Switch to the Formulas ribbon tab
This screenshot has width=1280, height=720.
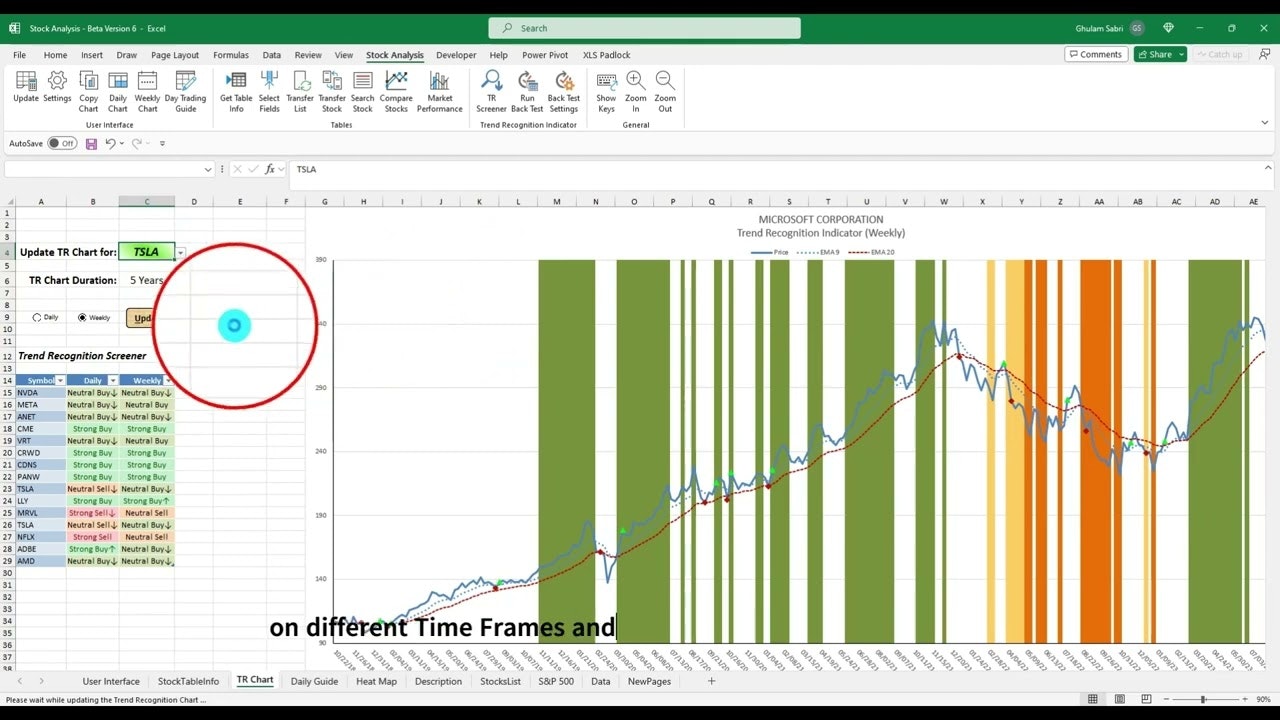click(x=231, y=55)
